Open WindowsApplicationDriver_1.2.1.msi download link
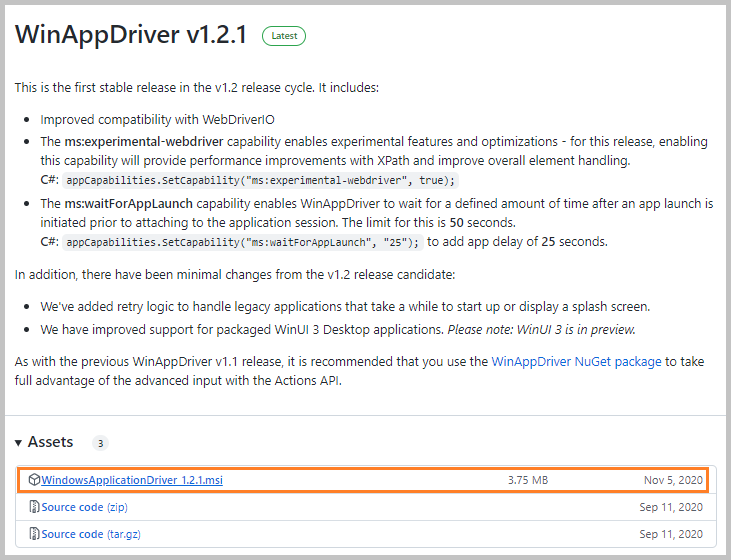Screen dimensions: 731x560 (132, 480)
